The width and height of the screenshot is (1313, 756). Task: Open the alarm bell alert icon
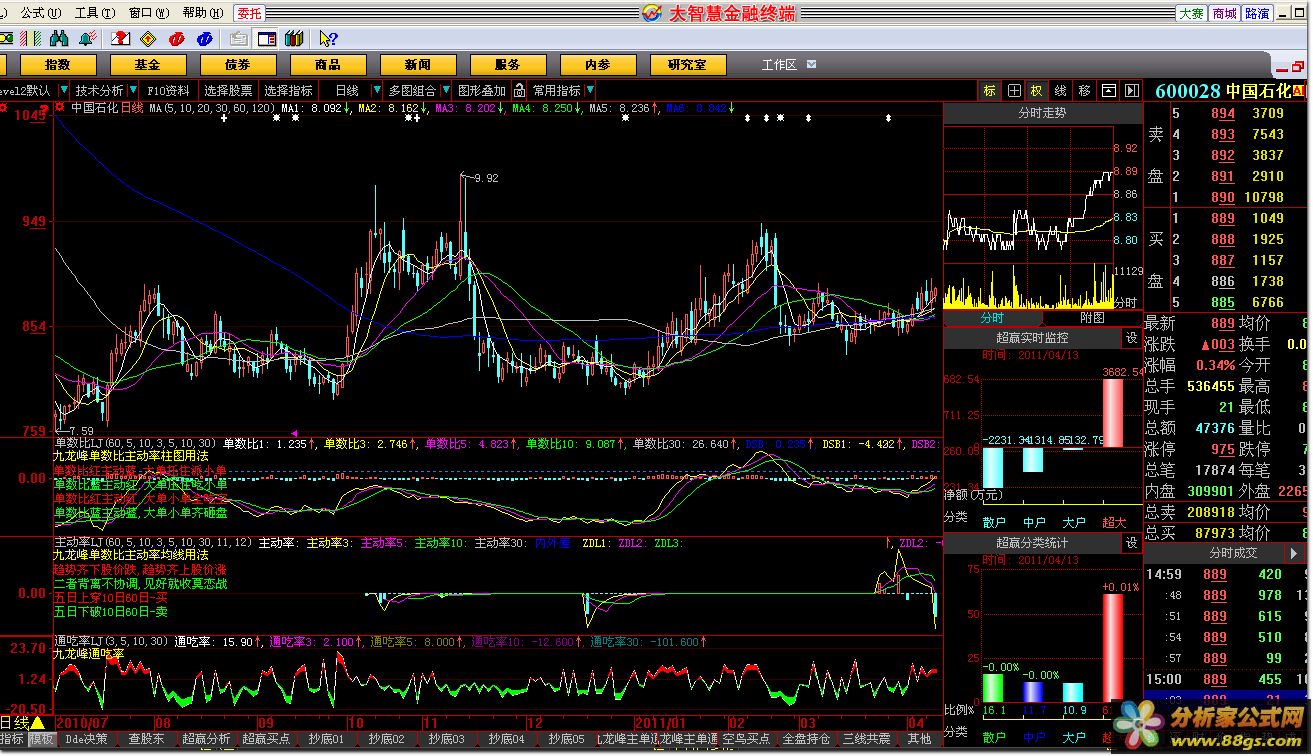(x=87, y=39)
